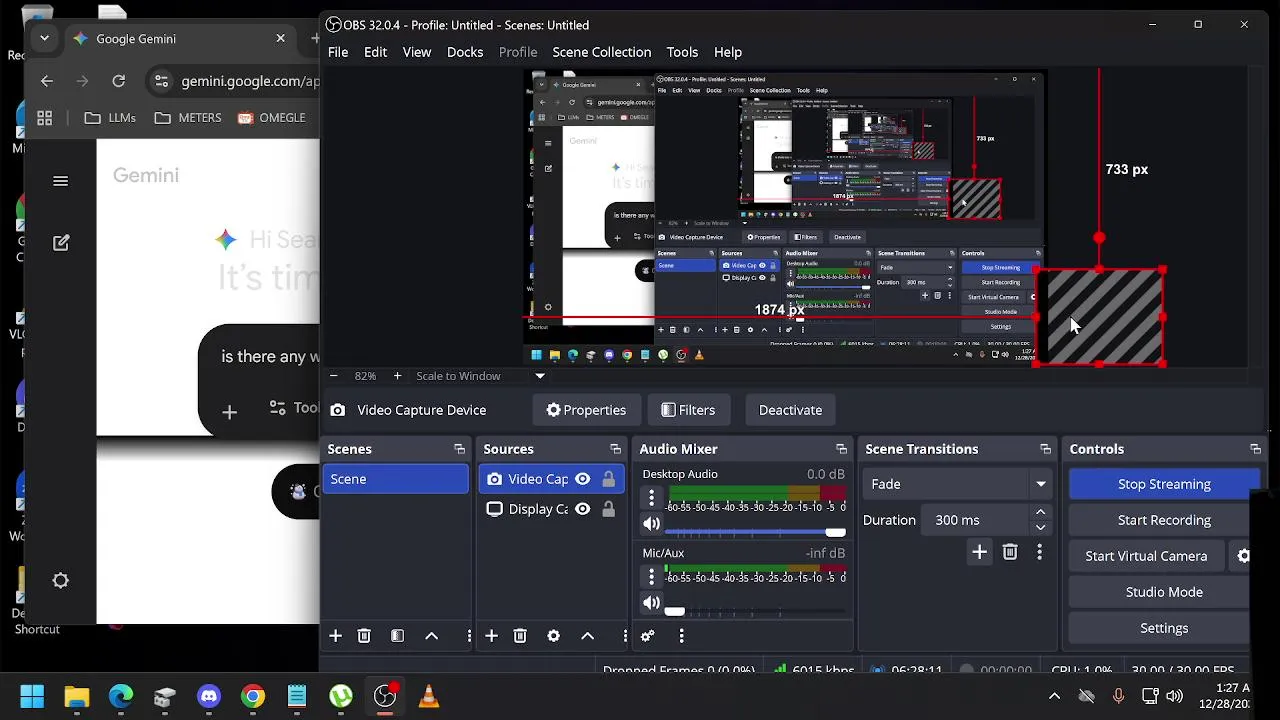Open the Help menu
Screen dimensions: 1280x720
click(728, 52)
